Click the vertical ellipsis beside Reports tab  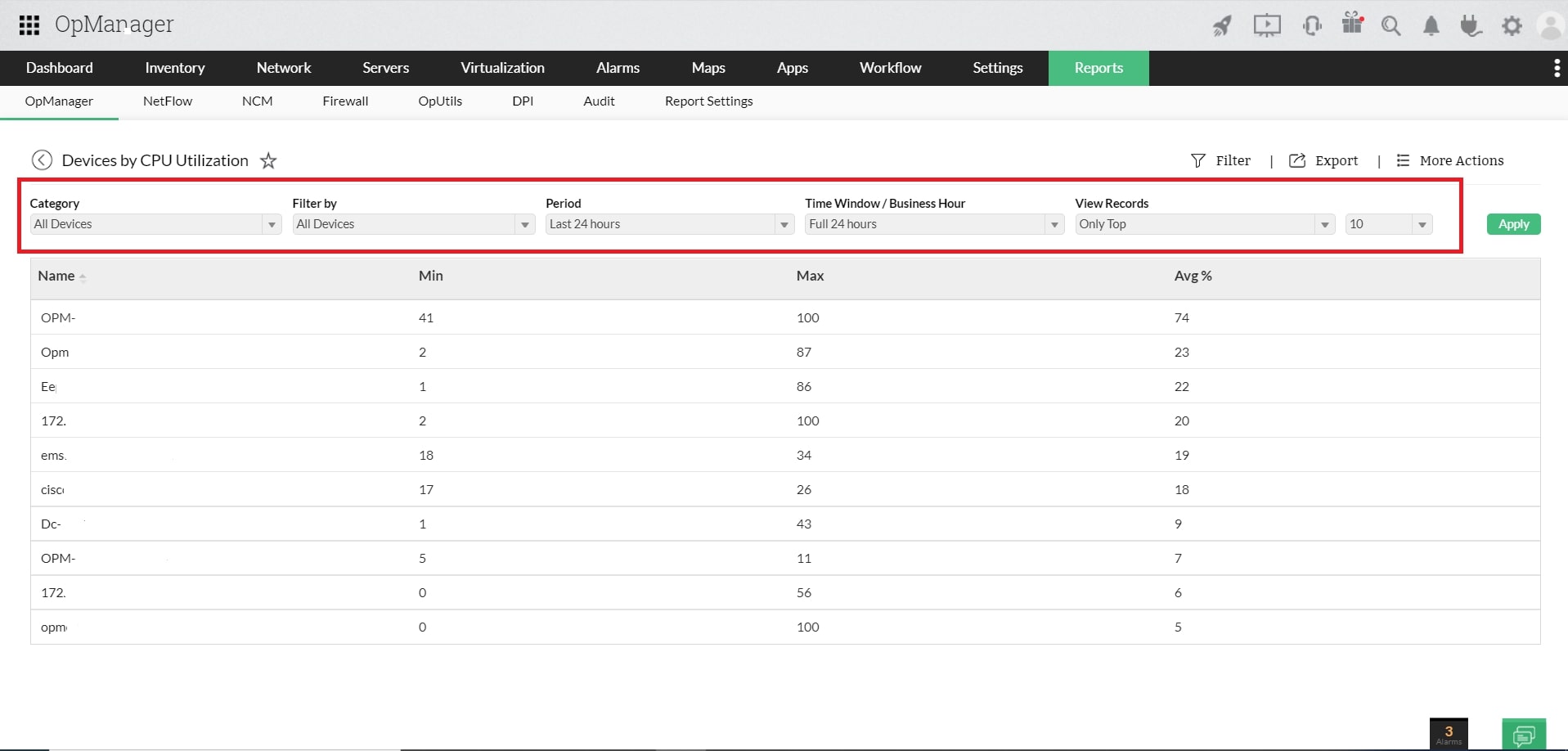click(x=1557, y=68)
